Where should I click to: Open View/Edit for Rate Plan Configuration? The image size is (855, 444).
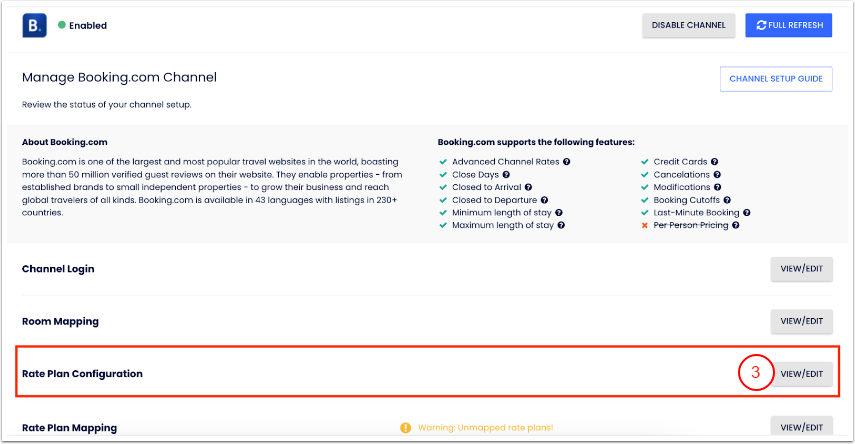[x=801, y=374]
